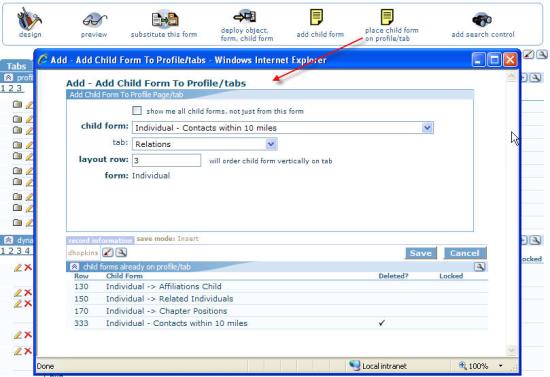The height and width of the screenshot is (377, 550).
Task: Click place child form on profile/tab icon
Action: (387, 17)
